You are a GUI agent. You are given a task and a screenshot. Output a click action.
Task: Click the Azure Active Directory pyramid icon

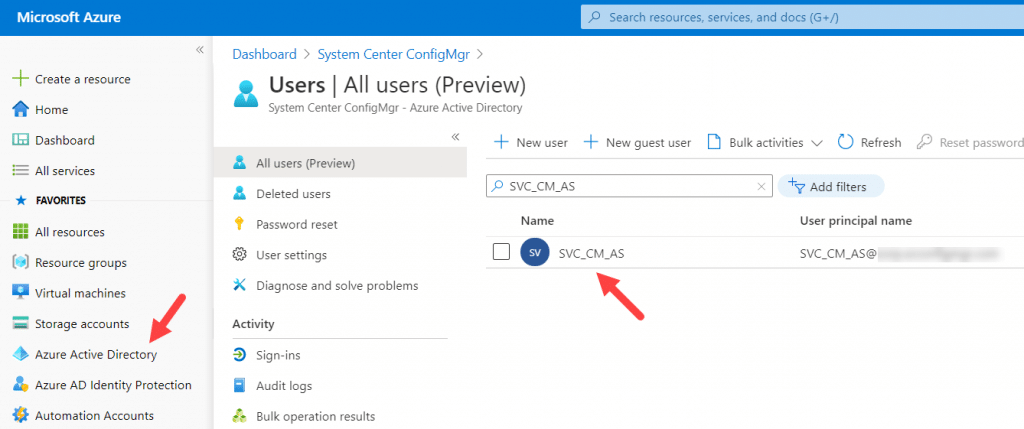(21, 355)
